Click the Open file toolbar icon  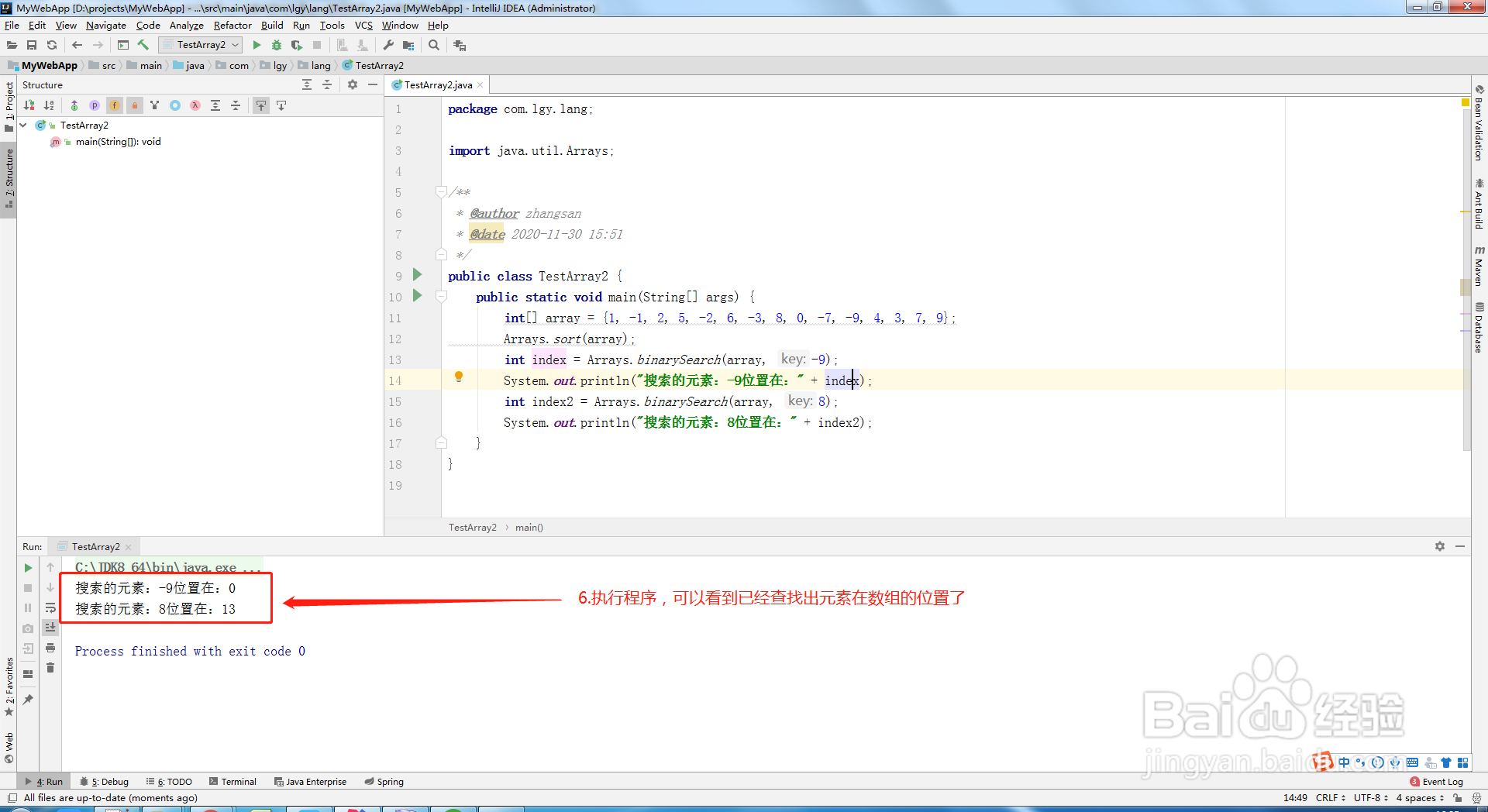click(x=12, y=45)
